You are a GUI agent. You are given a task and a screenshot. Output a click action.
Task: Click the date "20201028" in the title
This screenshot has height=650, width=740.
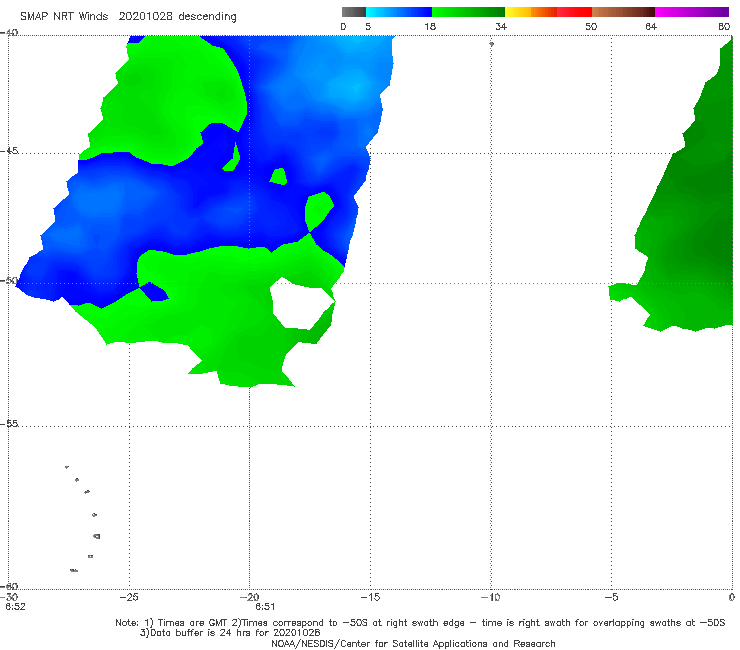[144, 17]
